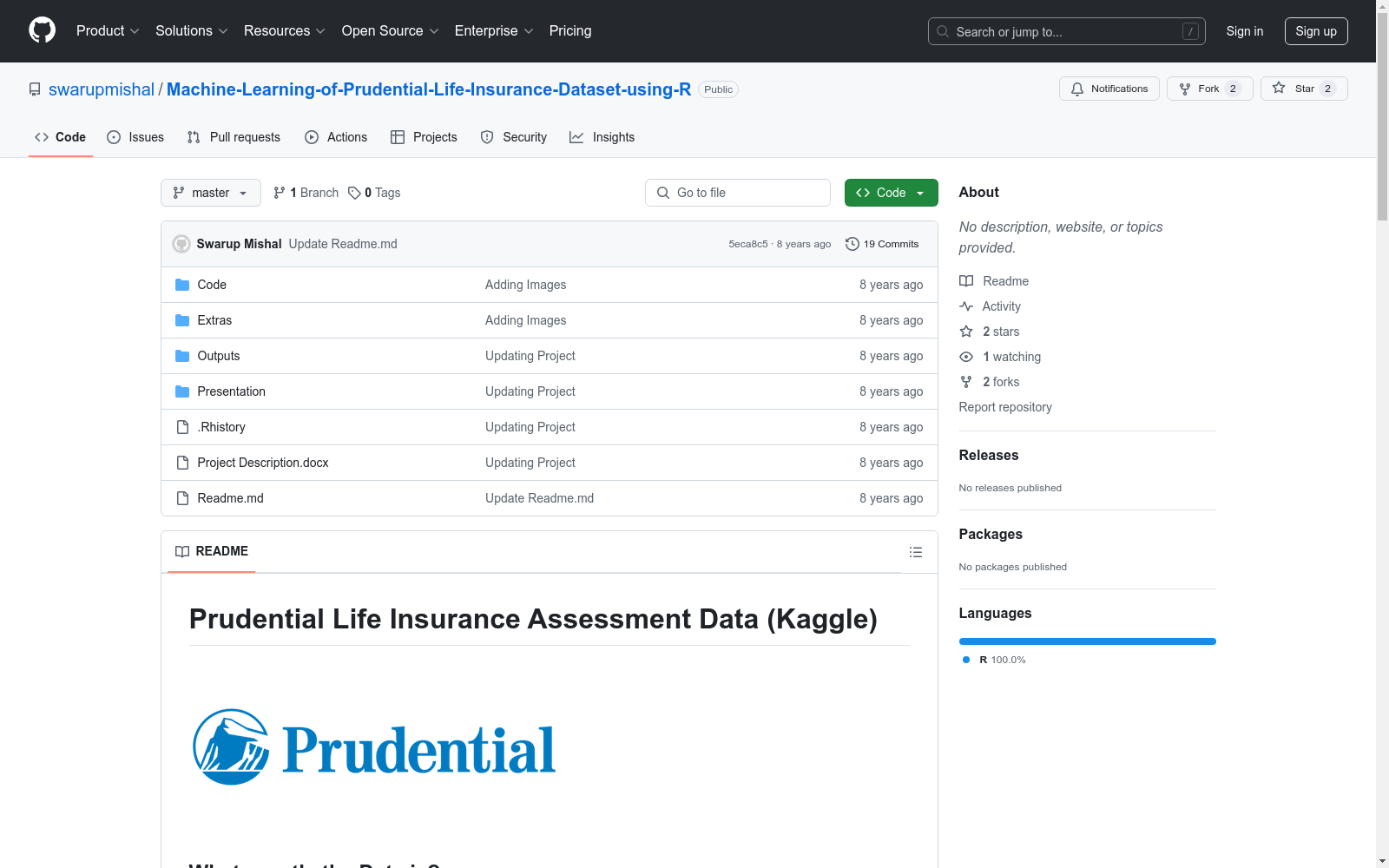Screen dimensions: 1389x868
Task: Expand the Resources menu
Action: tap(284, 30)
